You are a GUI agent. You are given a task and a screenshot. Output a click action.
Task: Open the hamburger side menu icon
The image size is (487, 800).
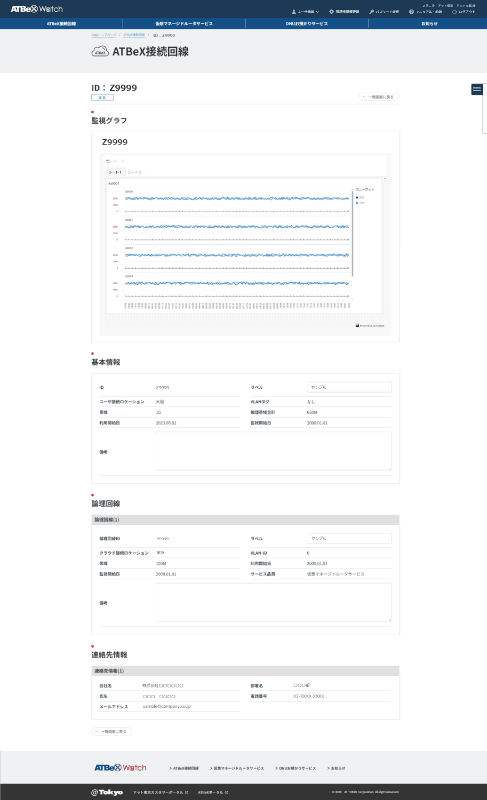click(x=477, y=89)
